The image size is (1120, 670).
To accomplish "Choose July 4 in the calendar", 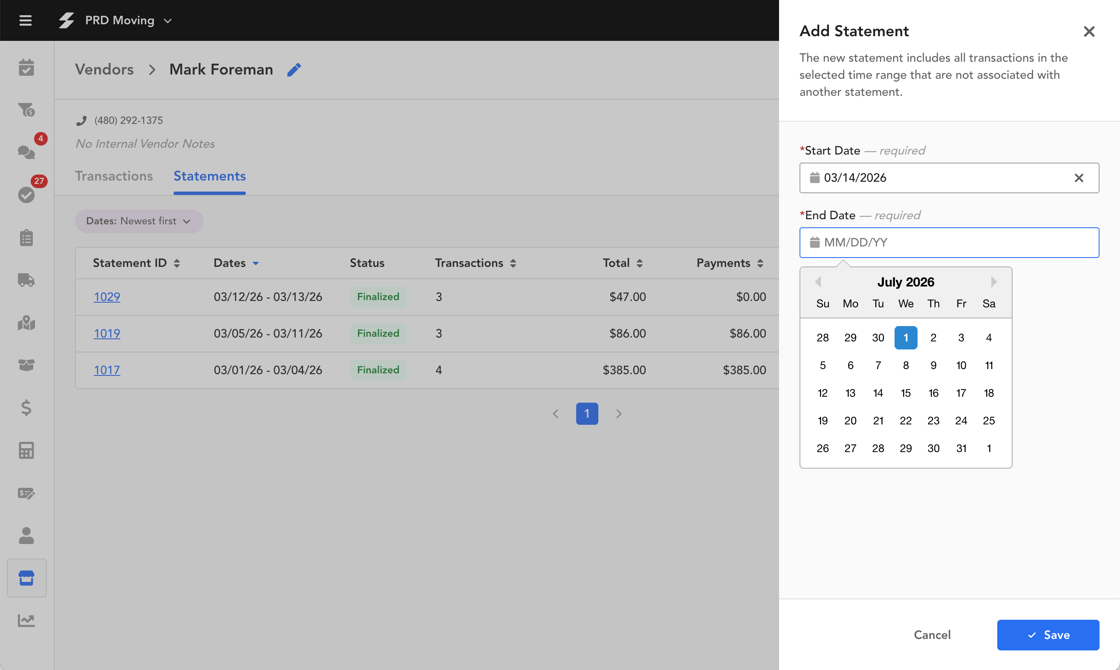I will 989,338.
